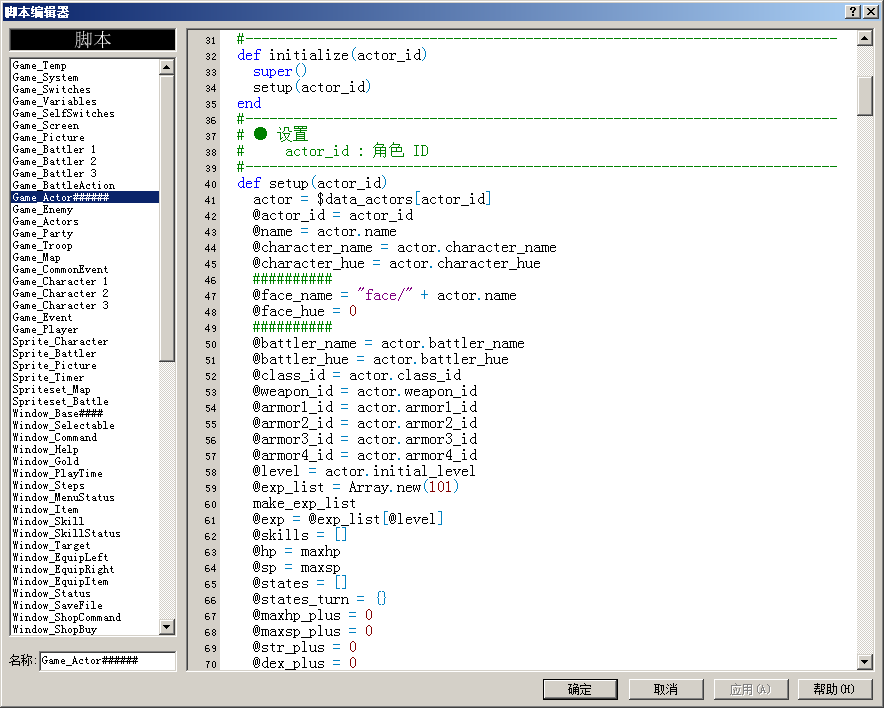The width and height of the screenshot is (884, 708).
Task: Select the Sprite_Character script
Action: [85, 342]
